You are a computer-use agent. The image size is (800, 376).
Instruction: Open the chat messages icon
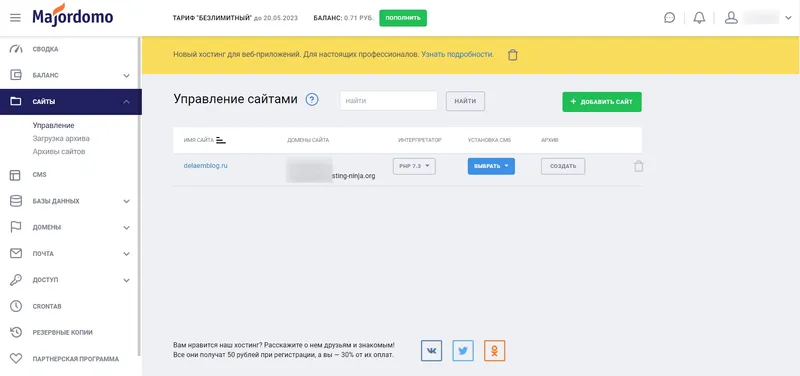669,18
